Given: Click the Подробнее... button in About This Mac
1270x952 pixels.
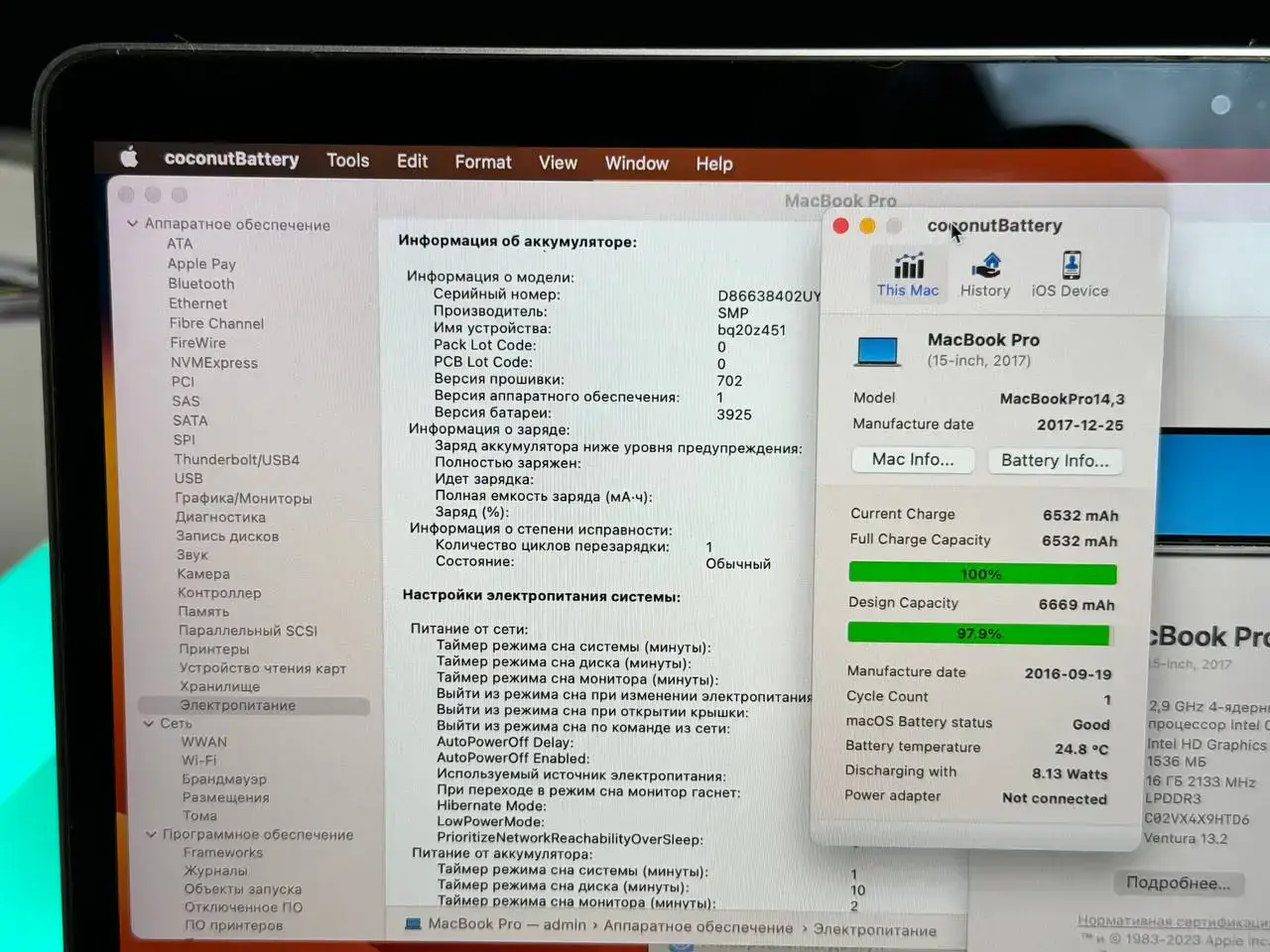Looking at the screenshot, I should [1178, 883].
